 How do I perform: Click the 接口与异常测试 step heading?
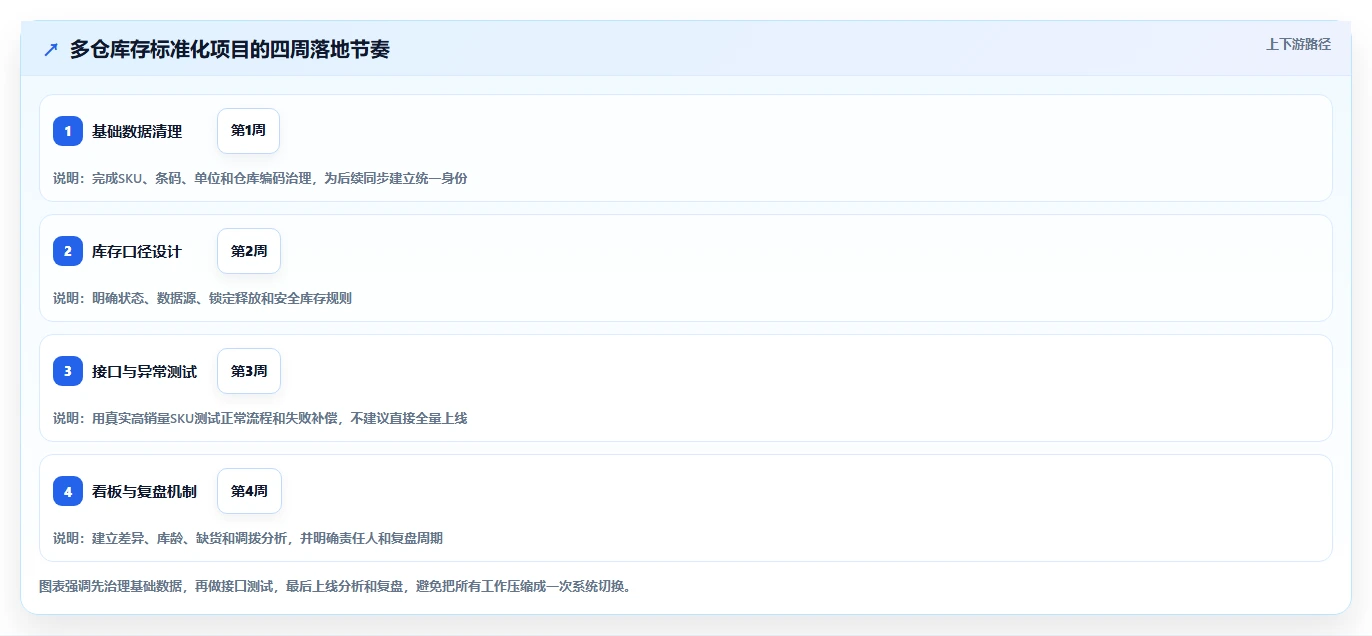144,371
